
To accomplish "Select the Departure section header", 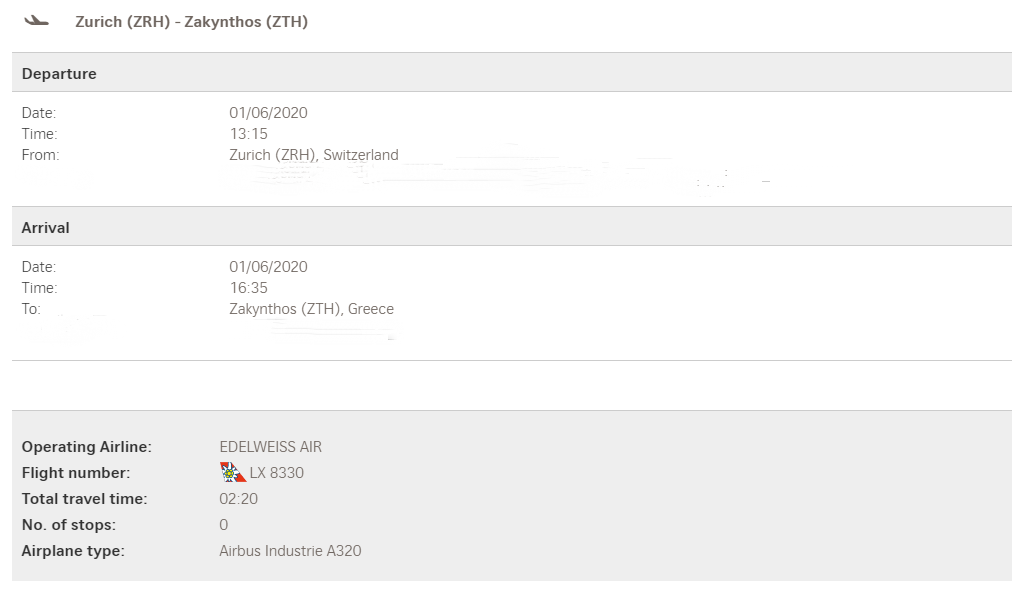I will [59, 74].
